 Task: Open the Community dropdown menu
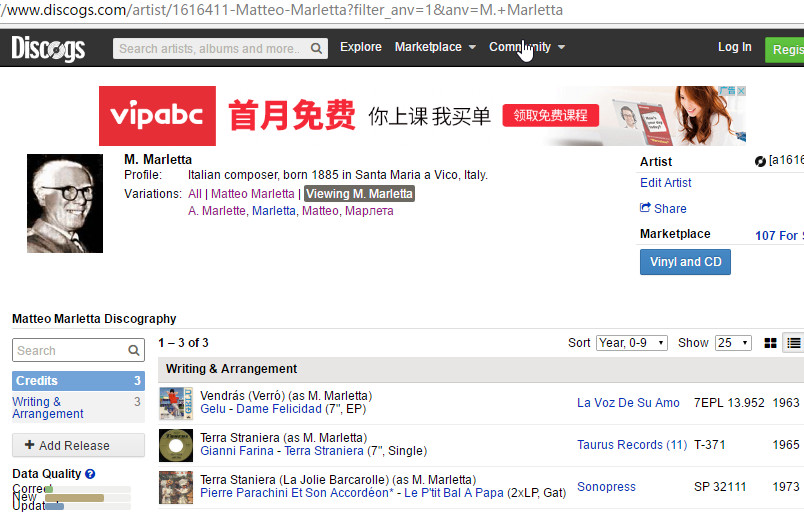[x=527, y=47]
